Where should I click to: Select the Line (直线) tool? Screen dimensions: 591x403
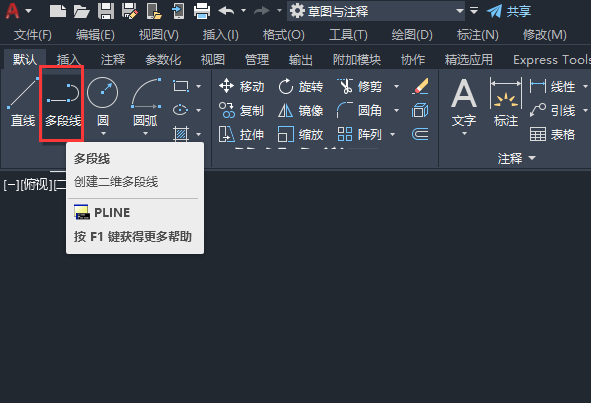click(x=23, y=102)
